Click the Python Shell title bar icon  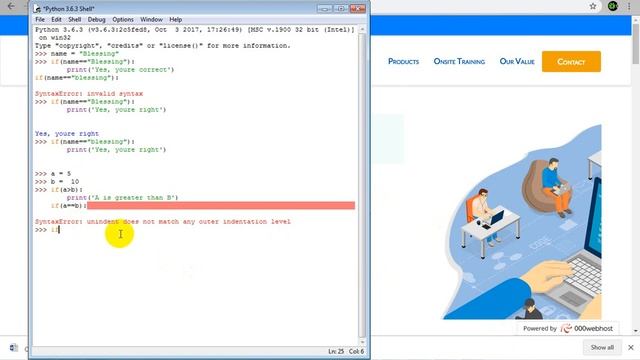tap(37, 9)
